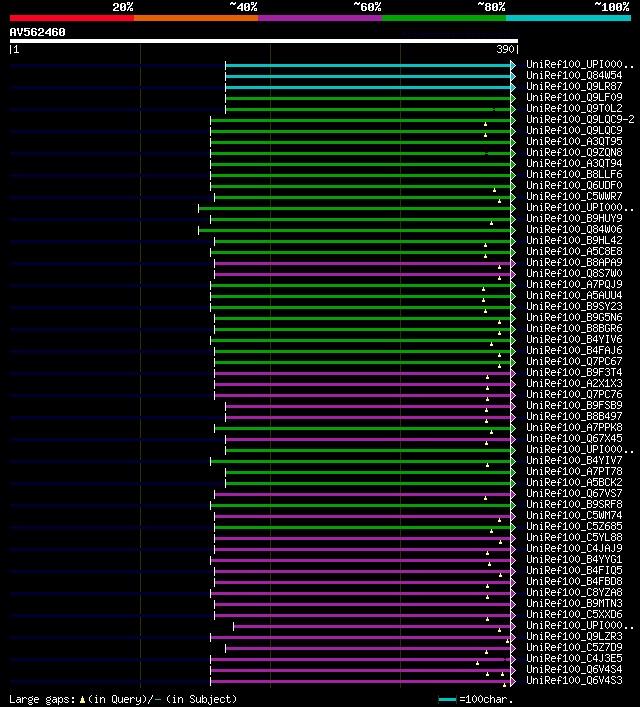Open hit UniRef100_Q9LF09

574,97
